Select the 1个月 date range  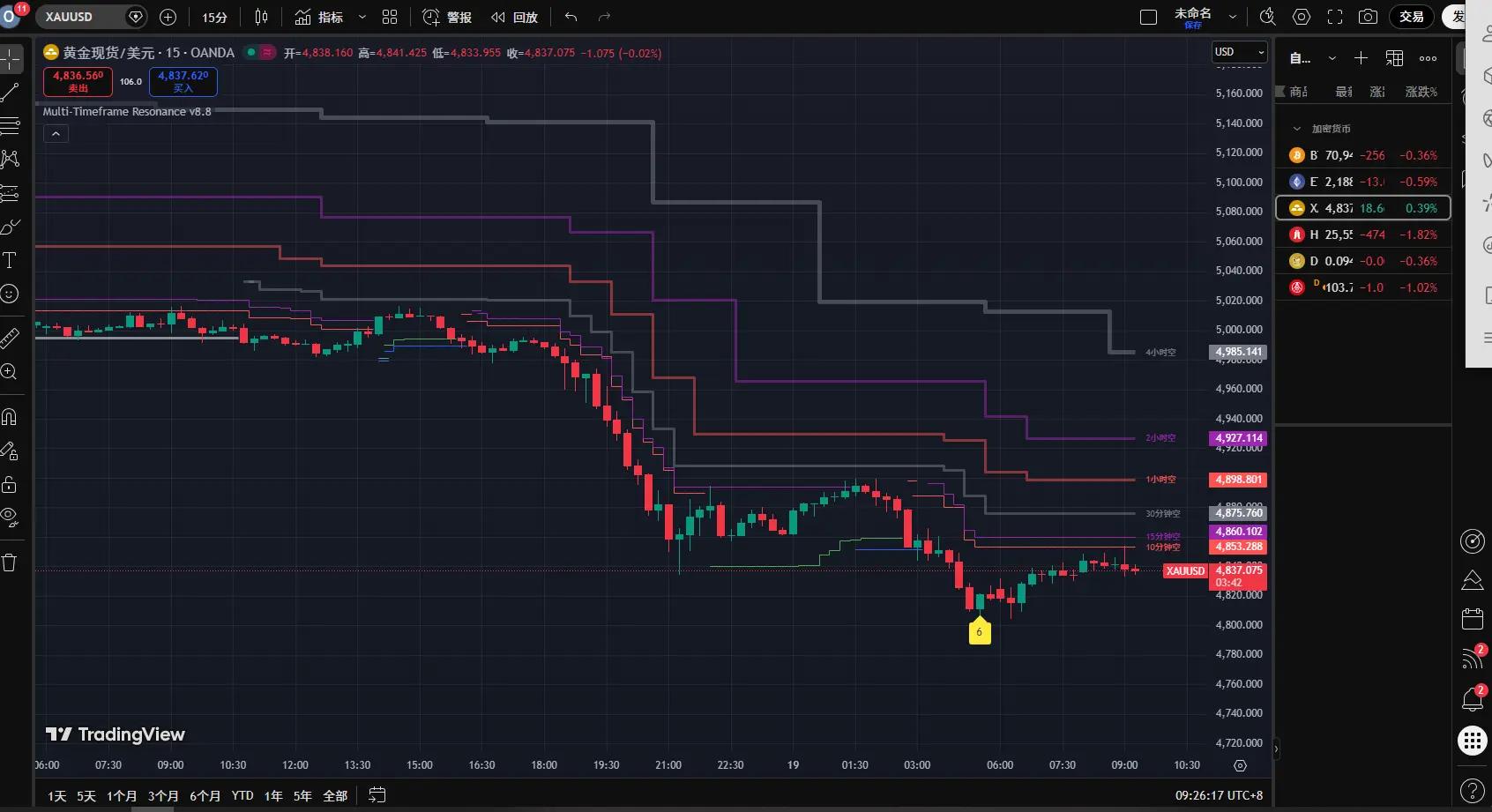122,795
